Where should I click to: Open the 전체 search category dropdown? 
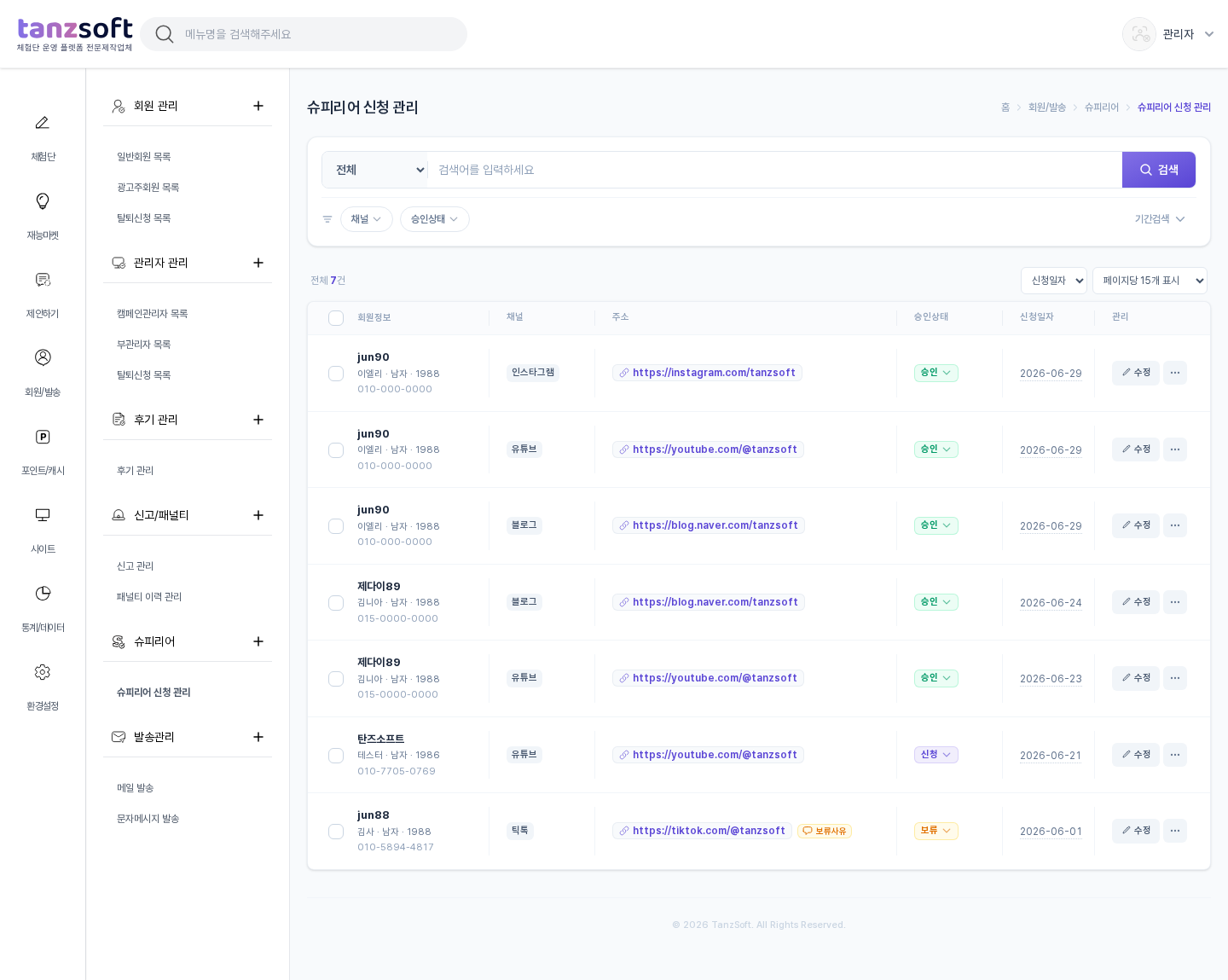375,170
